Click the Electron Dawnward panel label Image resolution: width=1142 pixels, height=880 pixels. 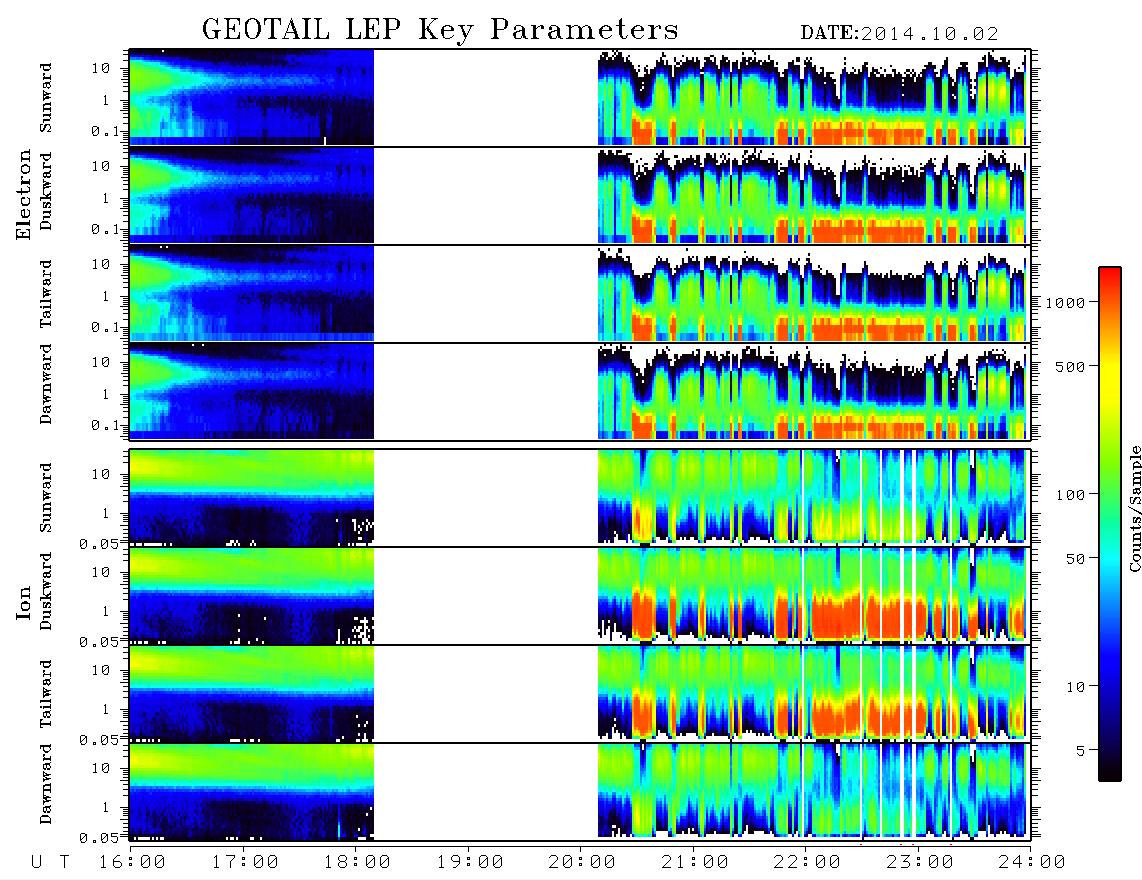click(46, 385)
